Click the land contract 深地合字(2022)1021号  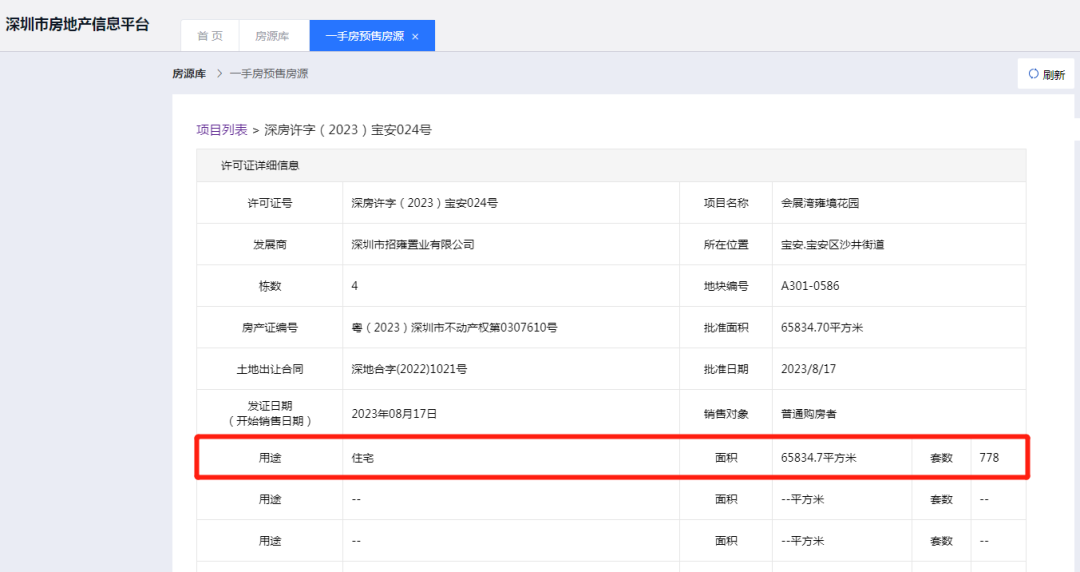coord(409,369)
